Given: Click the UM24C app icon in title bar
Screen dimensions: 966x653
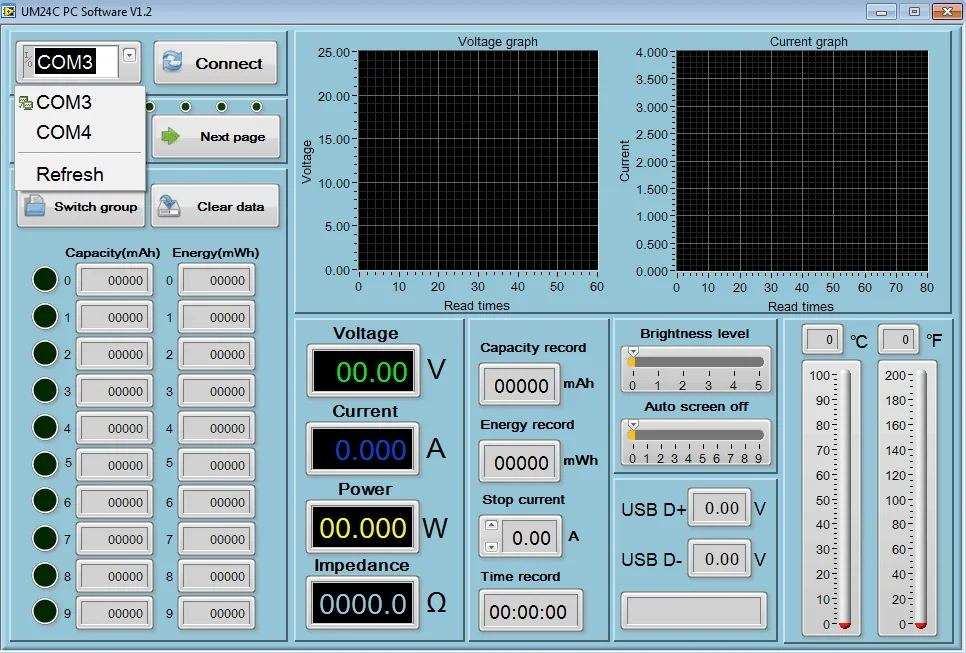Looking at the screenshot, I should [10, 10].
